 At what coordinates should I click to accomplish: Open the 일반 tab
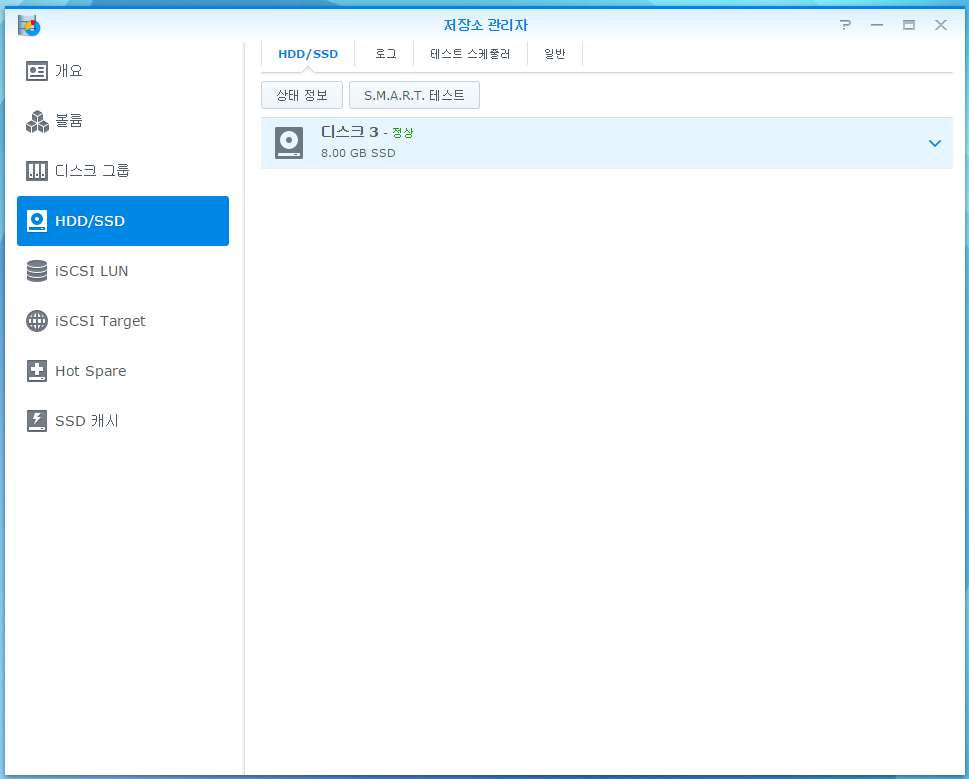tap(554, 54)
